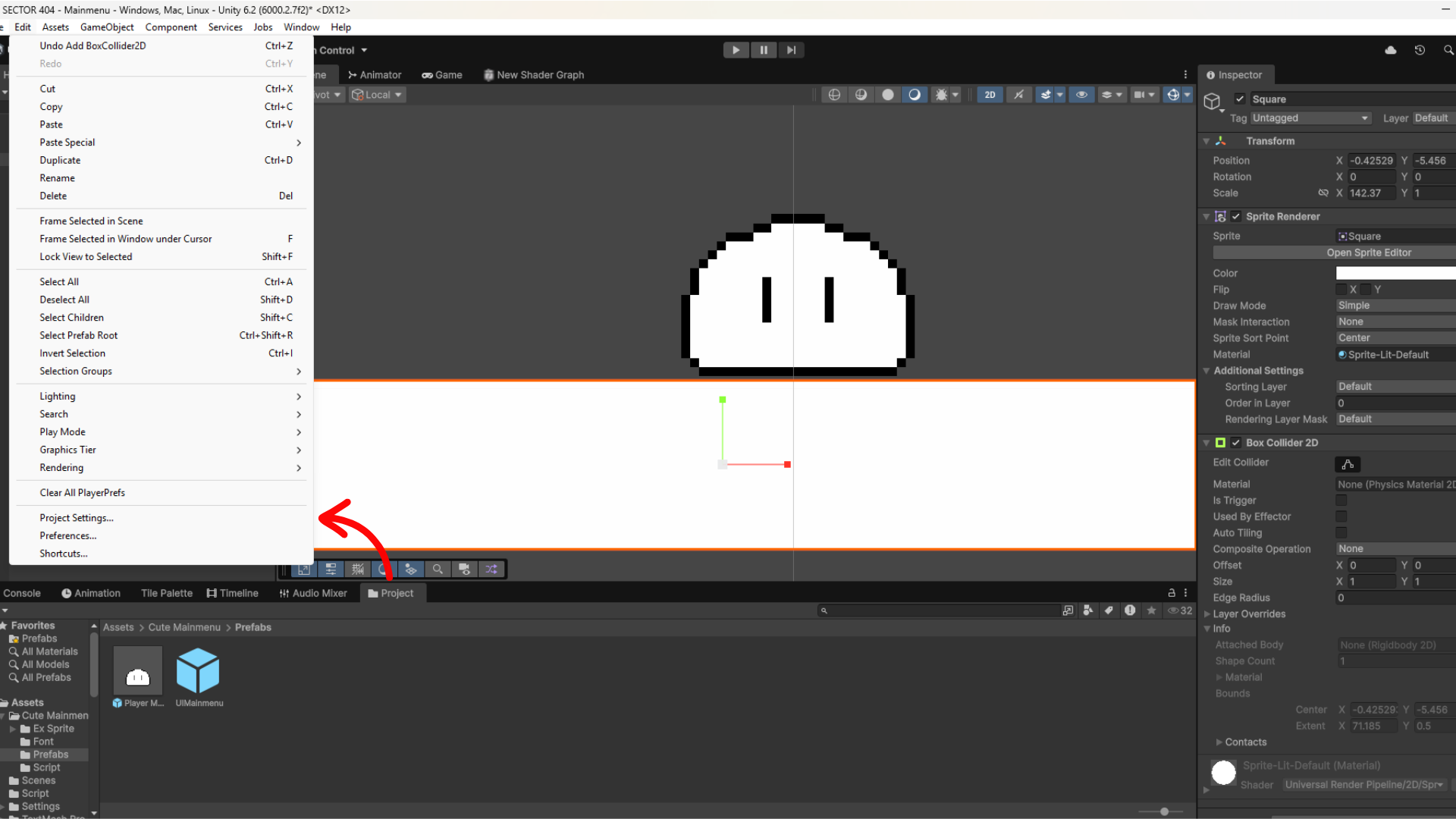The width and height of the screenshot is (1456, 819).
Task: Enable the Is Trigger checkbox
Action: [x=1341, y=500]
